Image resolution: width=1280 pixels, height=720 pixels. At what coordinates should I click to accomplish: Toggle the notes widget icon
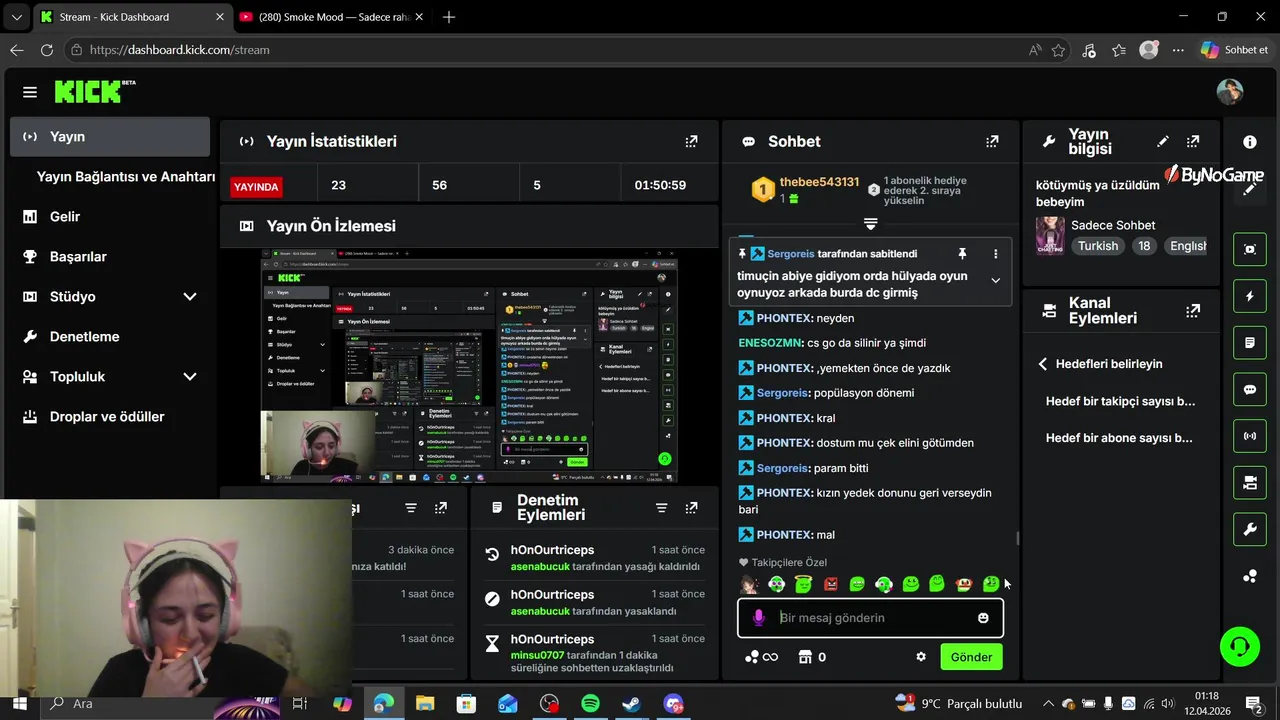(x=1250, y=343)
